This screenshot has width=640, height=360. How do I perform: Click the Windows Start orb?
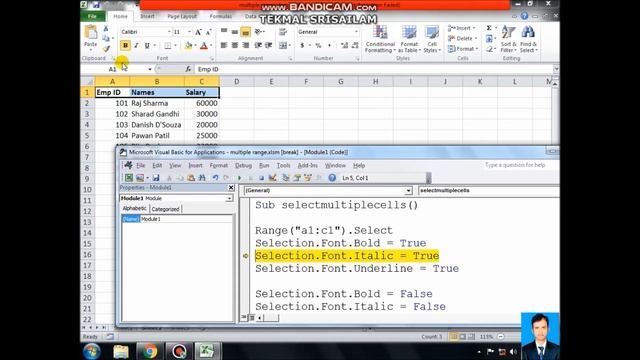tap(92, 351)
